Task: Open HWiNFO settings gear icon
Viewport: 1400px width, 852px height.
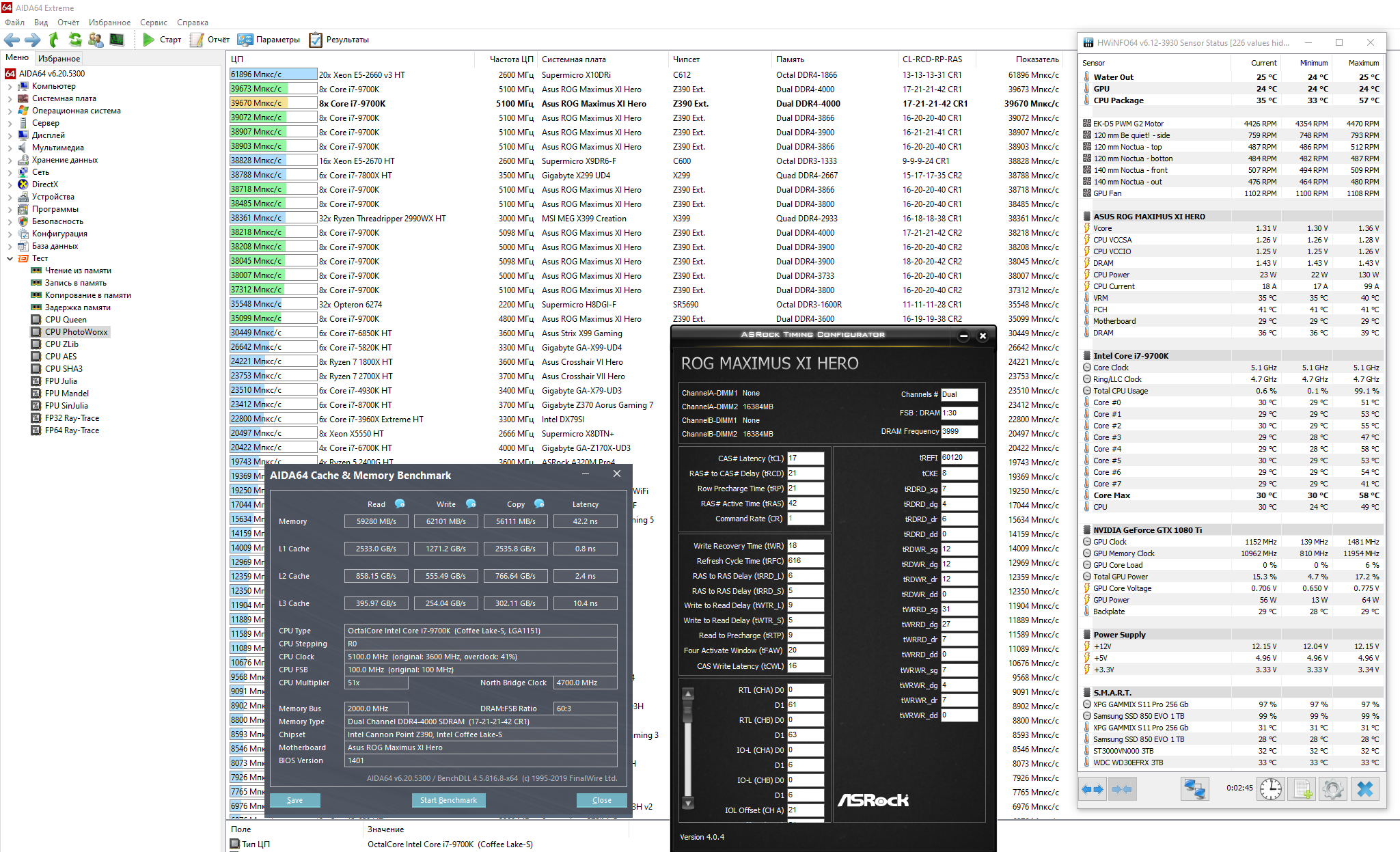Action: (x=1332, y=789)
